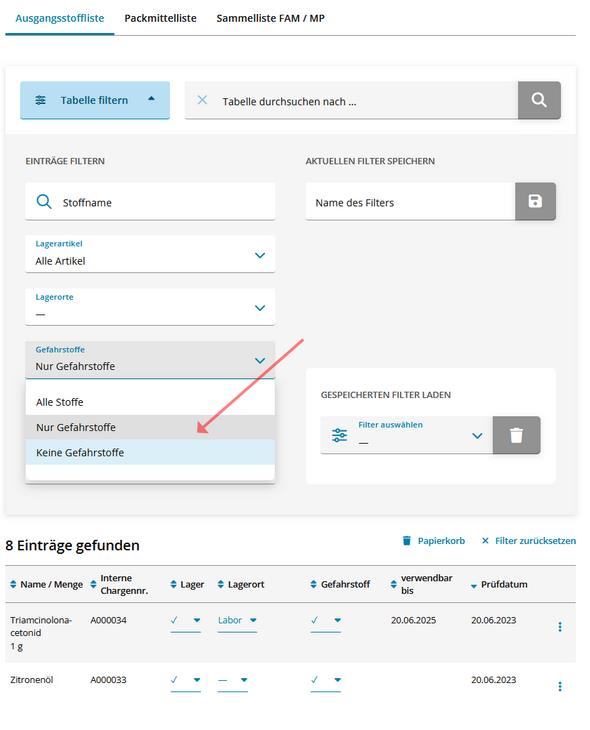Sort table by Prüfdatum column

[x=499, y=584]
